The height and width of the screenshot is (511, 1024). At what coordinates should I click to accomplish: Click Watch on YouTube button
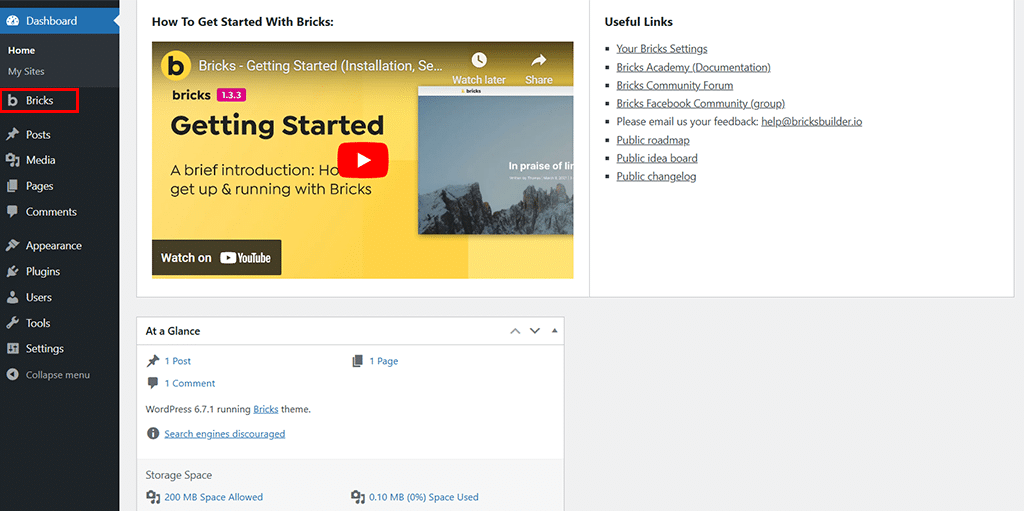click(x=216, y=257)
